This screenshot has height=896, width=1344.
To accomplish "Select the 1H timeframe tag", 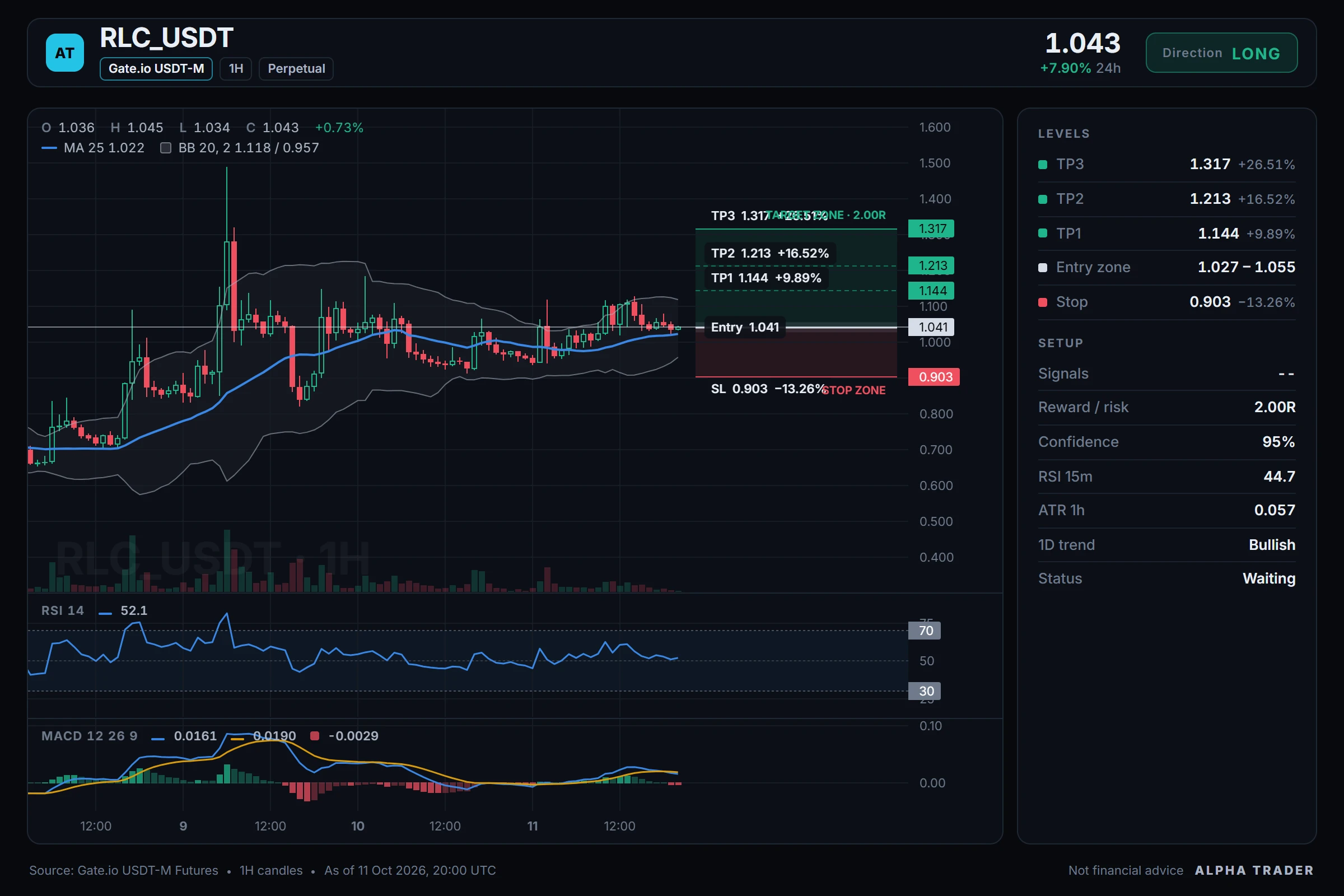I will (236, 68).
